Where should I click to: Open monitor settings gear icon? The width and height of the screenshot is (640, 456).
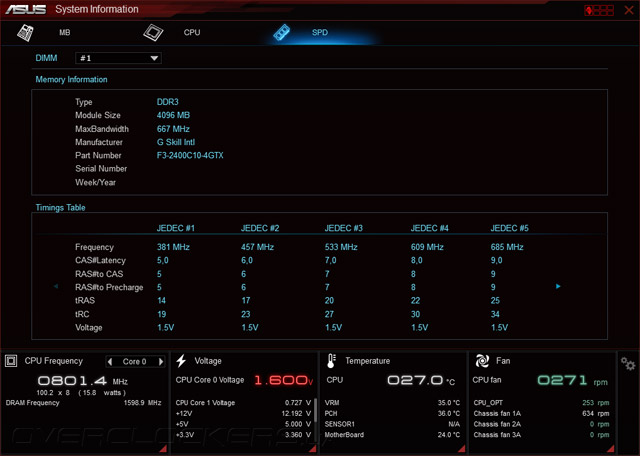pos(628,363)
